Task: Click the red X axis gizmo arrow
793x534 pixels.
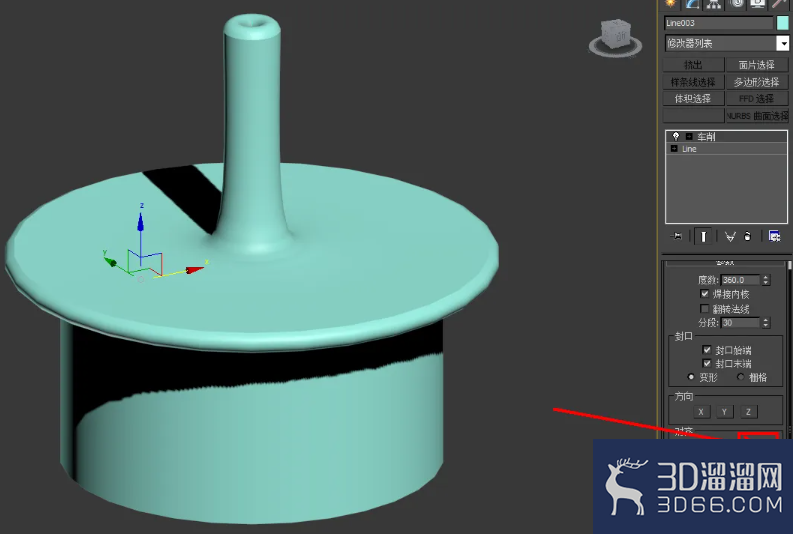Action: (194, 270)
